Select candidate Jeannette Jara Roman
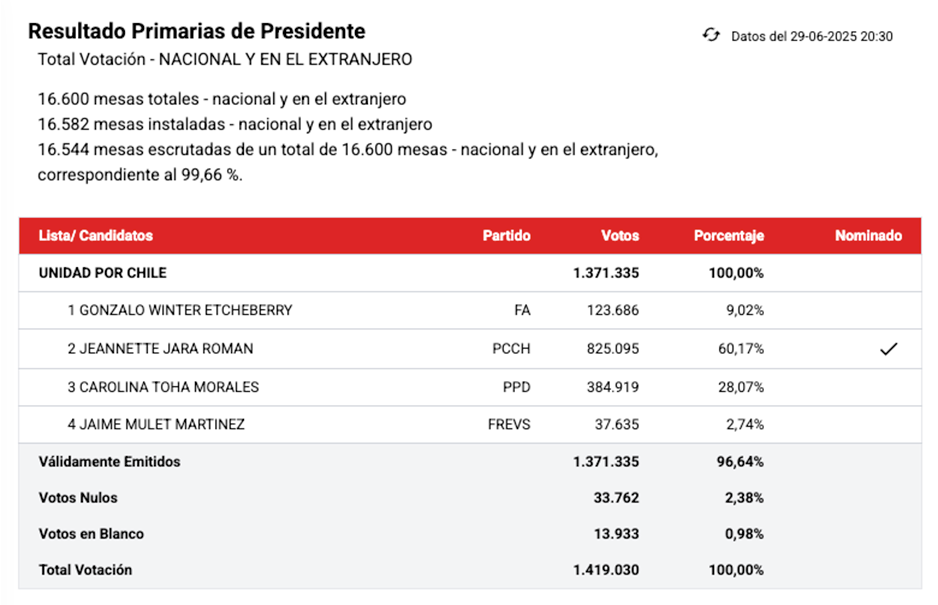Screen dimensions: 938x605 160,349
